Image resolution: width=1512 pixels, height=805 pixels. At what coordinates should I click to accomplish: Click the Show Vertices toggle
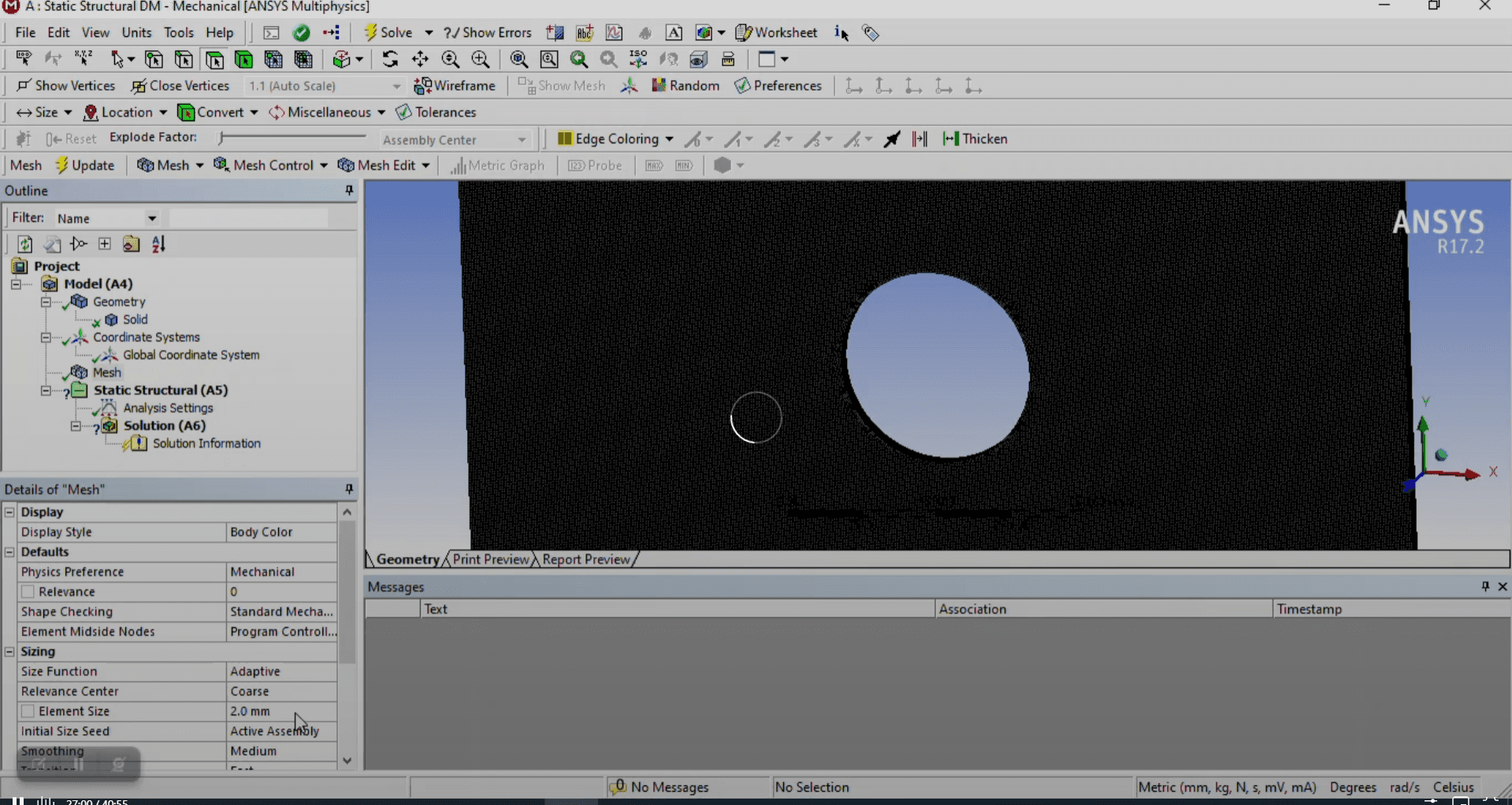point(65,86)
